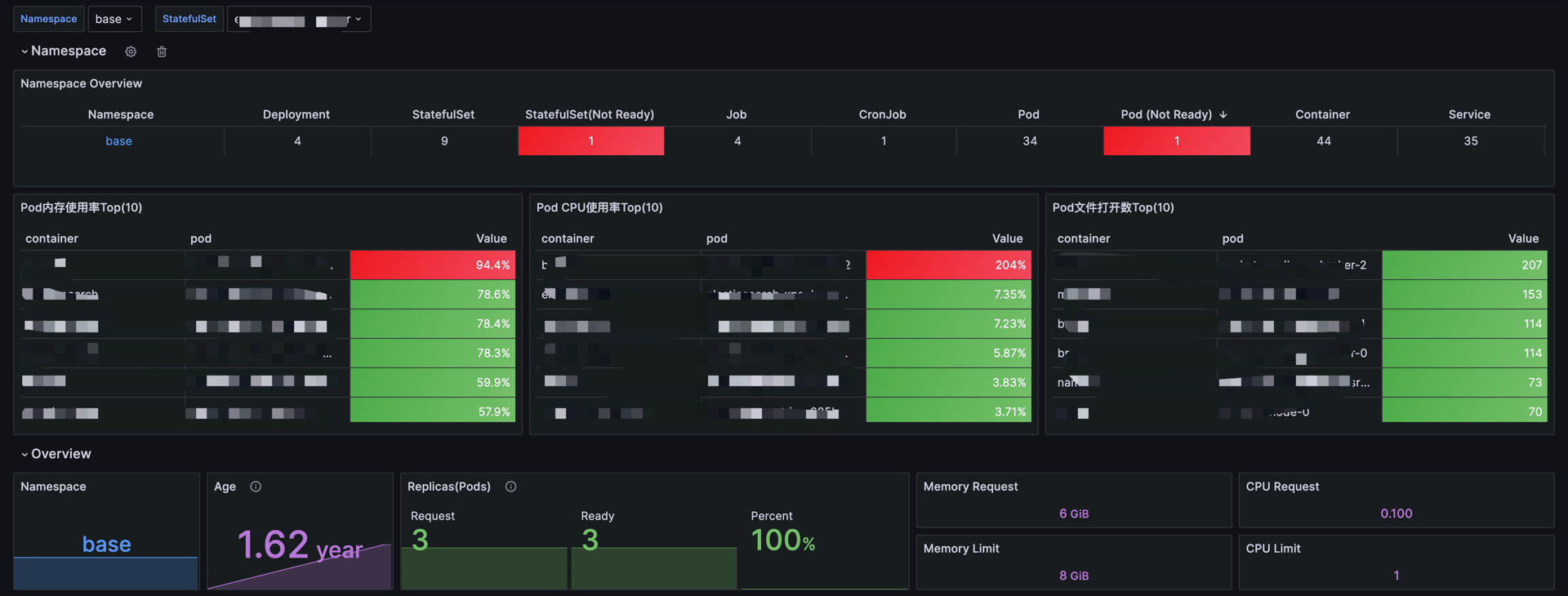
Task: Select the green 207 open files cell
Action: pos(1464,265)
